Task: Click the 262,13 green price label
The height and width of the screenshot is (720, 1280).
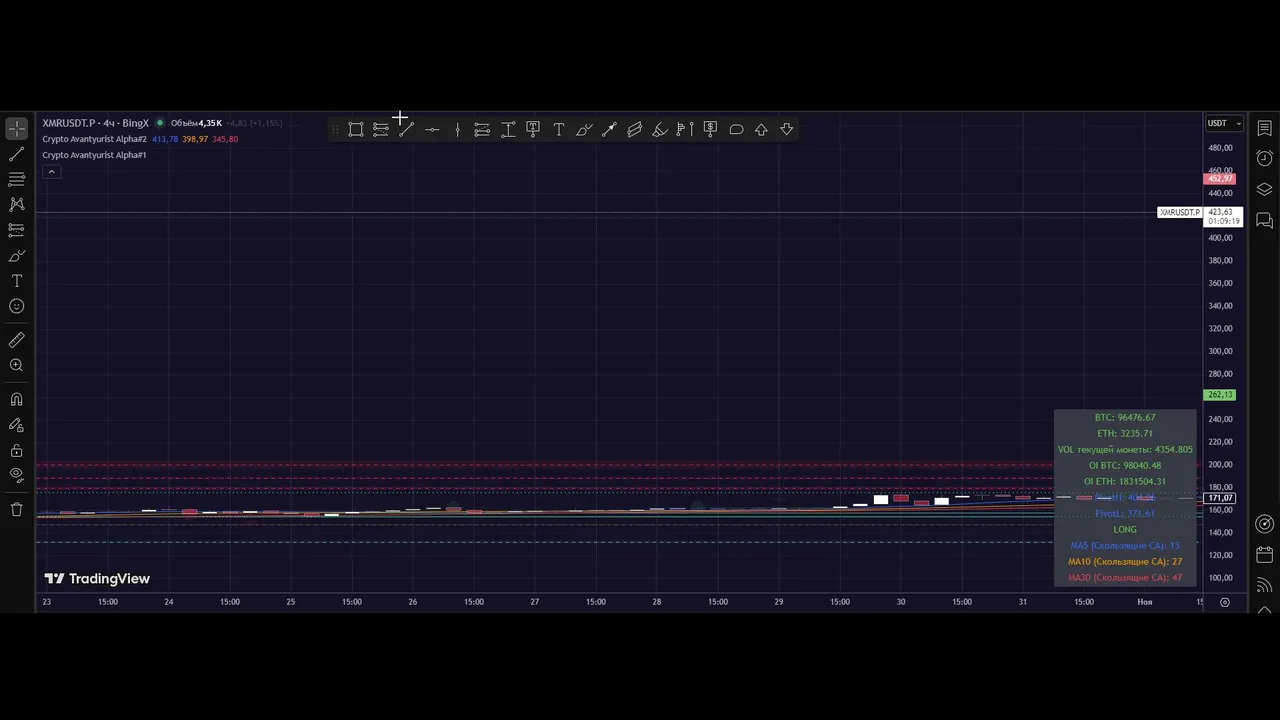Action: (1220, 395)
